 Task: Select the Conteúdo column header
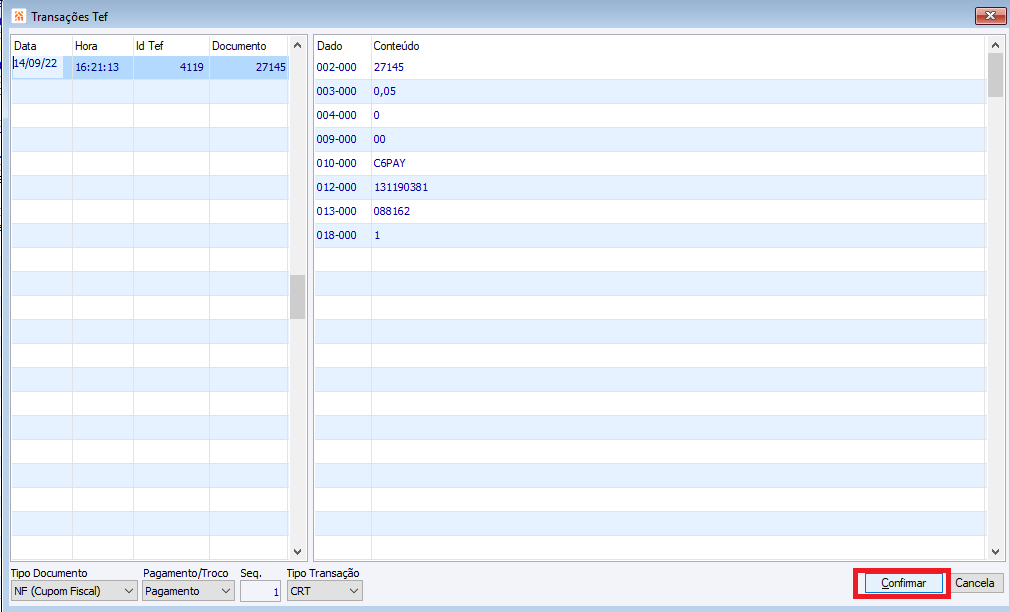679,46
